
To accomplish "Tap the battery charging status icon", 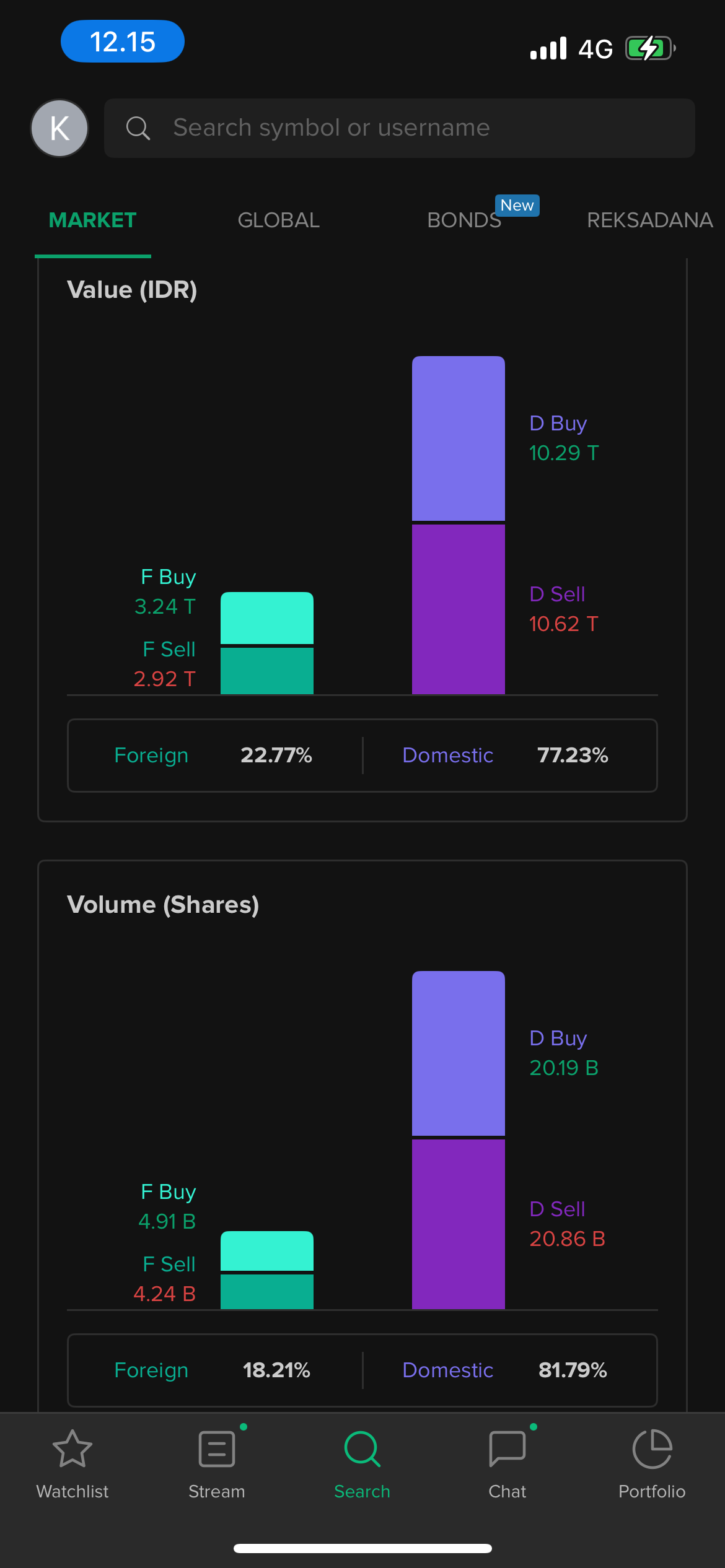I will pyautogui.click(x=649, y=48).
